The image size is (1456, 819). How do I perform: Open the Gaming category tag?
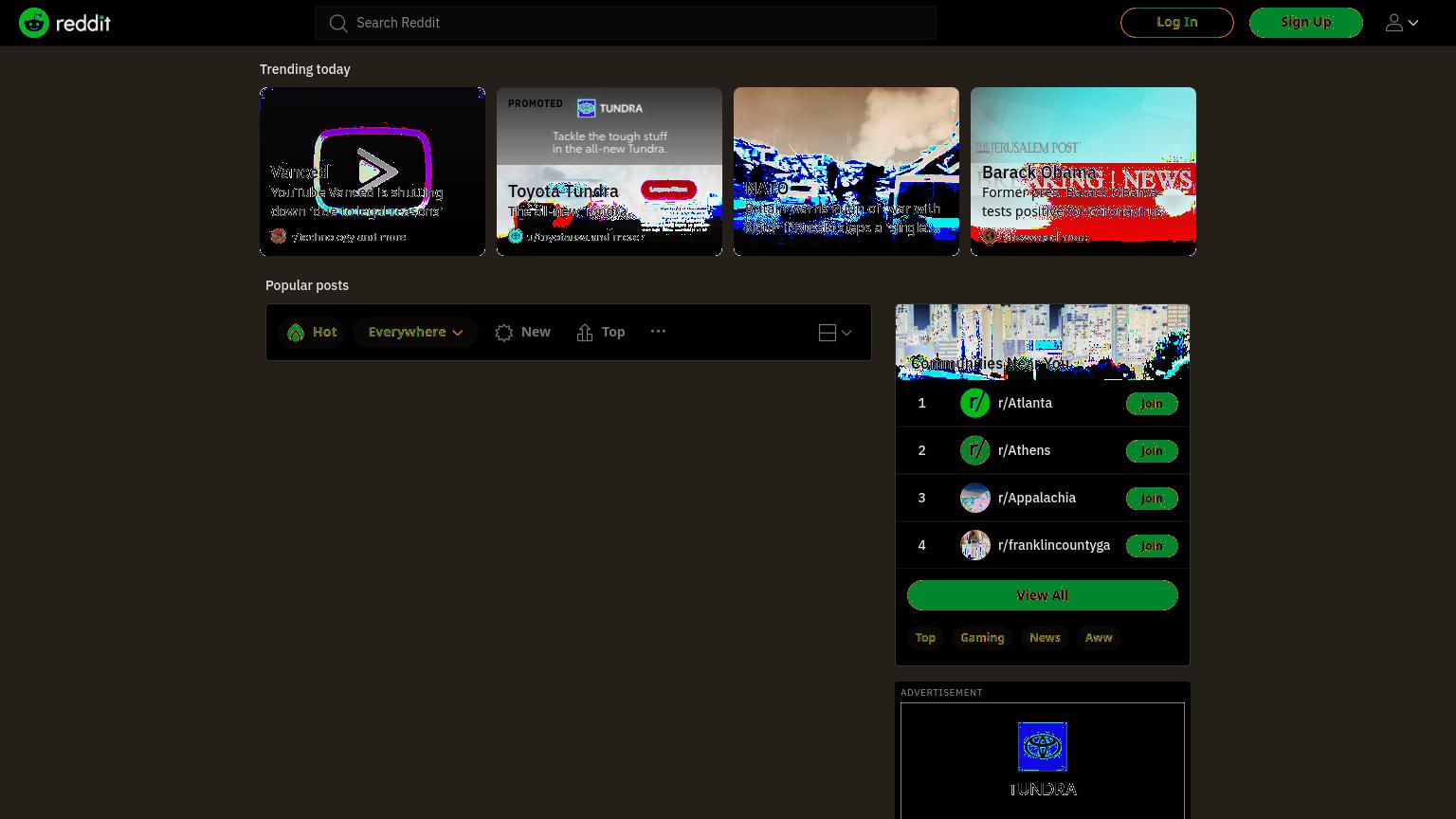[x=982, y=638]
